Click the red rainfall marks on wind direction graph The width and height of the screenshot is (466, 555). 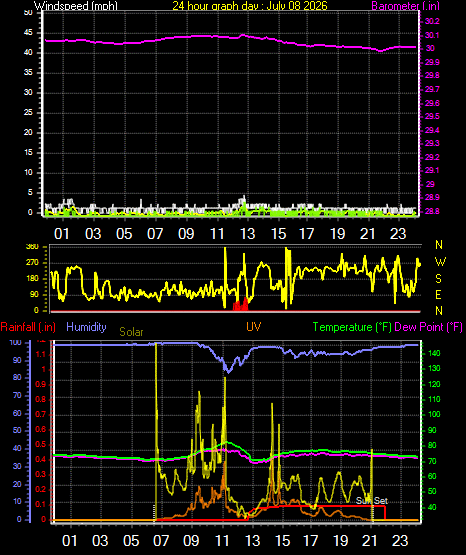[x=241, y=305]
